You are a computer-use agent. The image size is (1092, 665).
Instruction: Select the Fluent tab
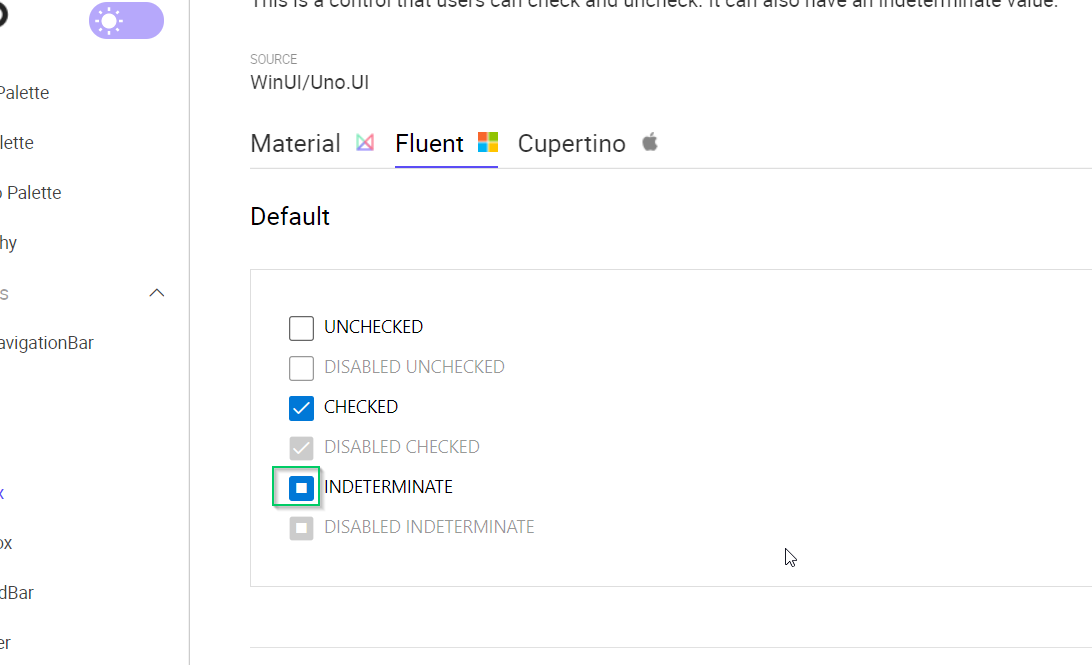point(429,143)
